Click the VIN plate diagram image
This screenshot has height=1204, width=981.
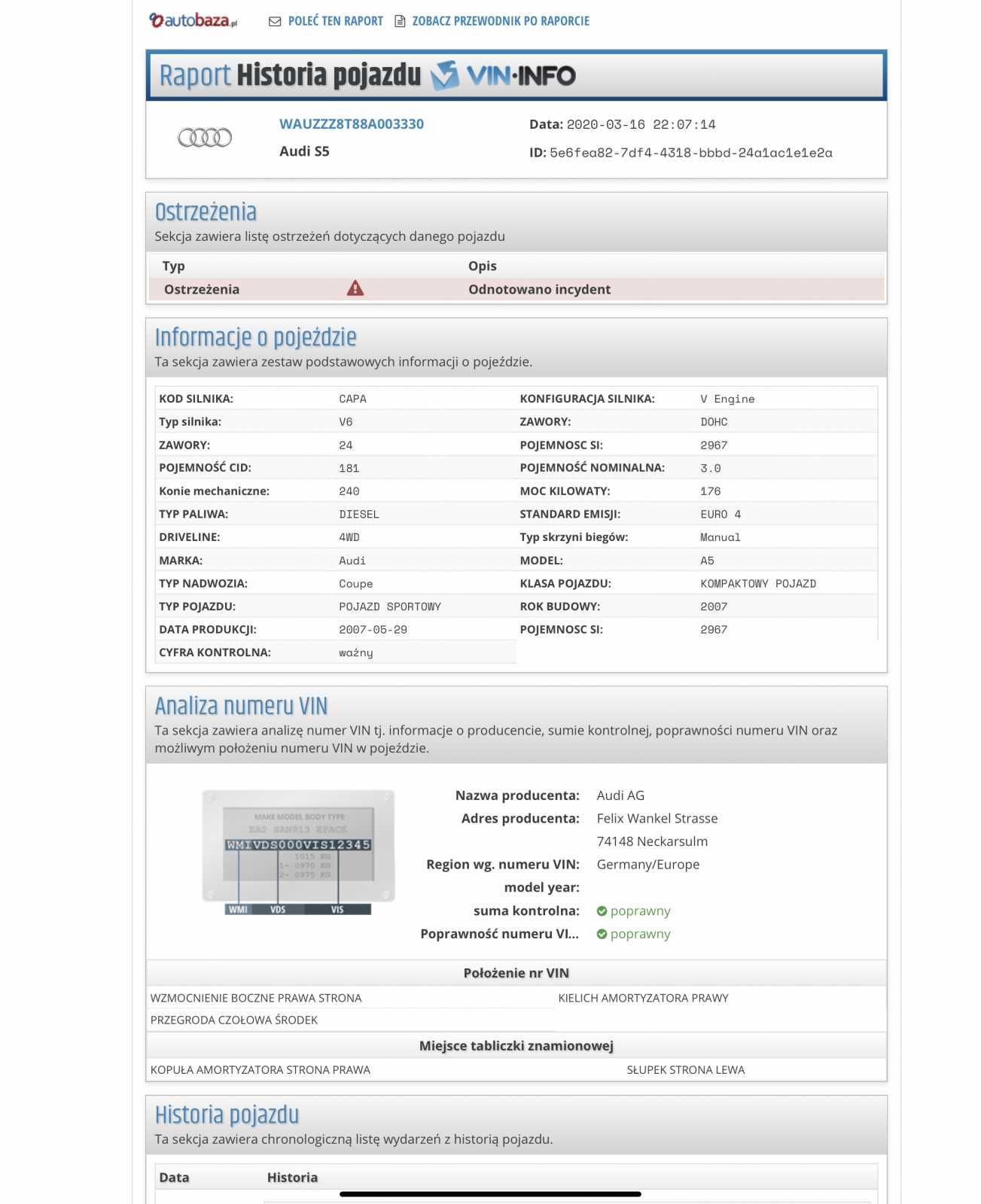(x=298, y=851)
